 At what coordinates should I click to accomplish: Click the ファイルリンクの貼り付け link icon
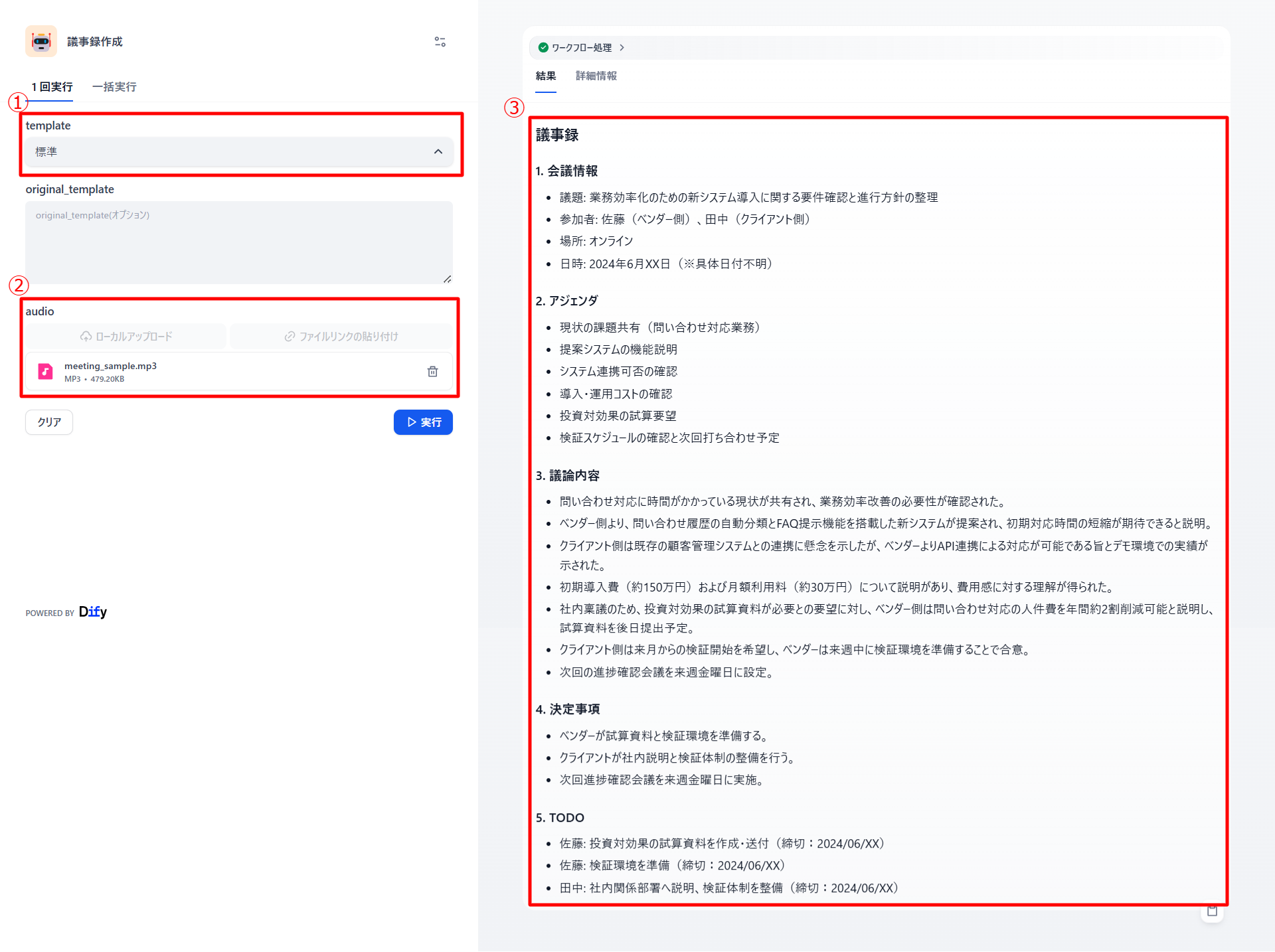click(290, 336)
